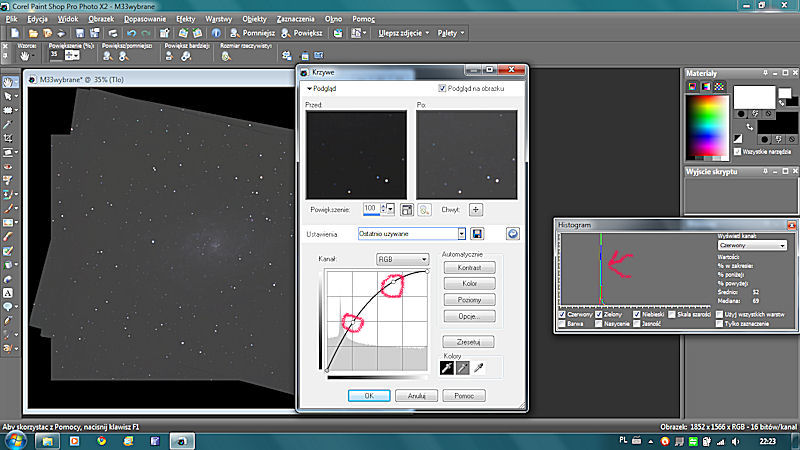Pick a color from the rainbow color picker
Viewport: 800px width, 450px height.
[707, 127]
